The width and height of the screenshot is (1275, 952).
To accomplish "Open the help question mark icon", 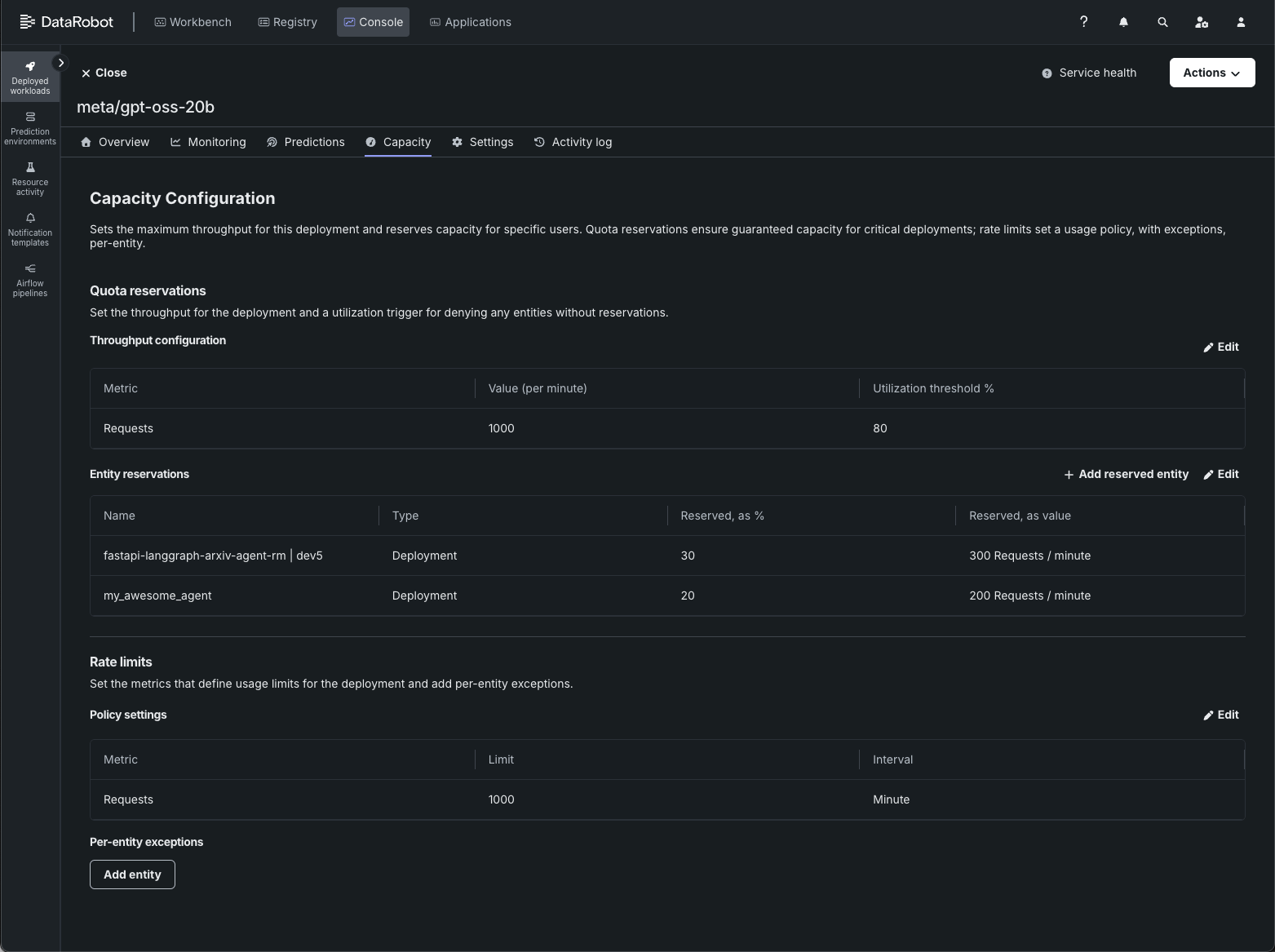I will click(x=1083, y=22).
